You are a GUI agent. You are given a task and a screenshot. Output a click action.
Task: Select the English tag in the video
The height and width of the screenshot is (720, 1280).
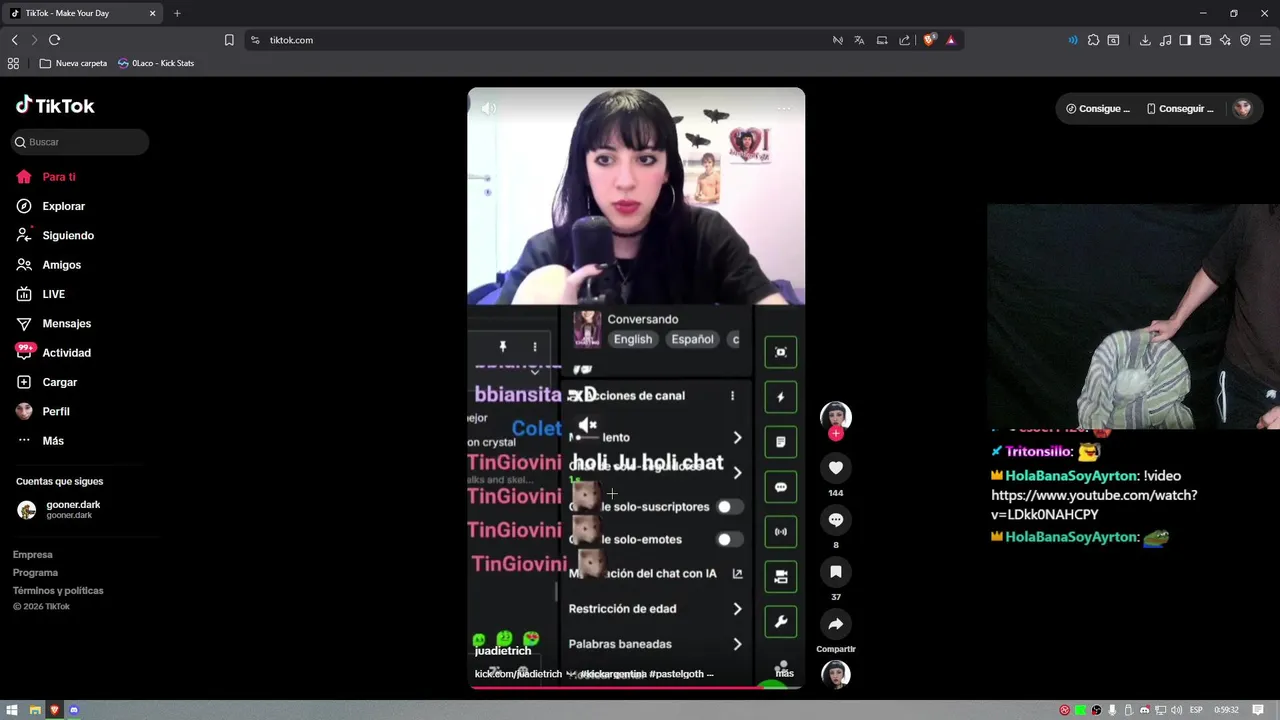click(633, 339)
